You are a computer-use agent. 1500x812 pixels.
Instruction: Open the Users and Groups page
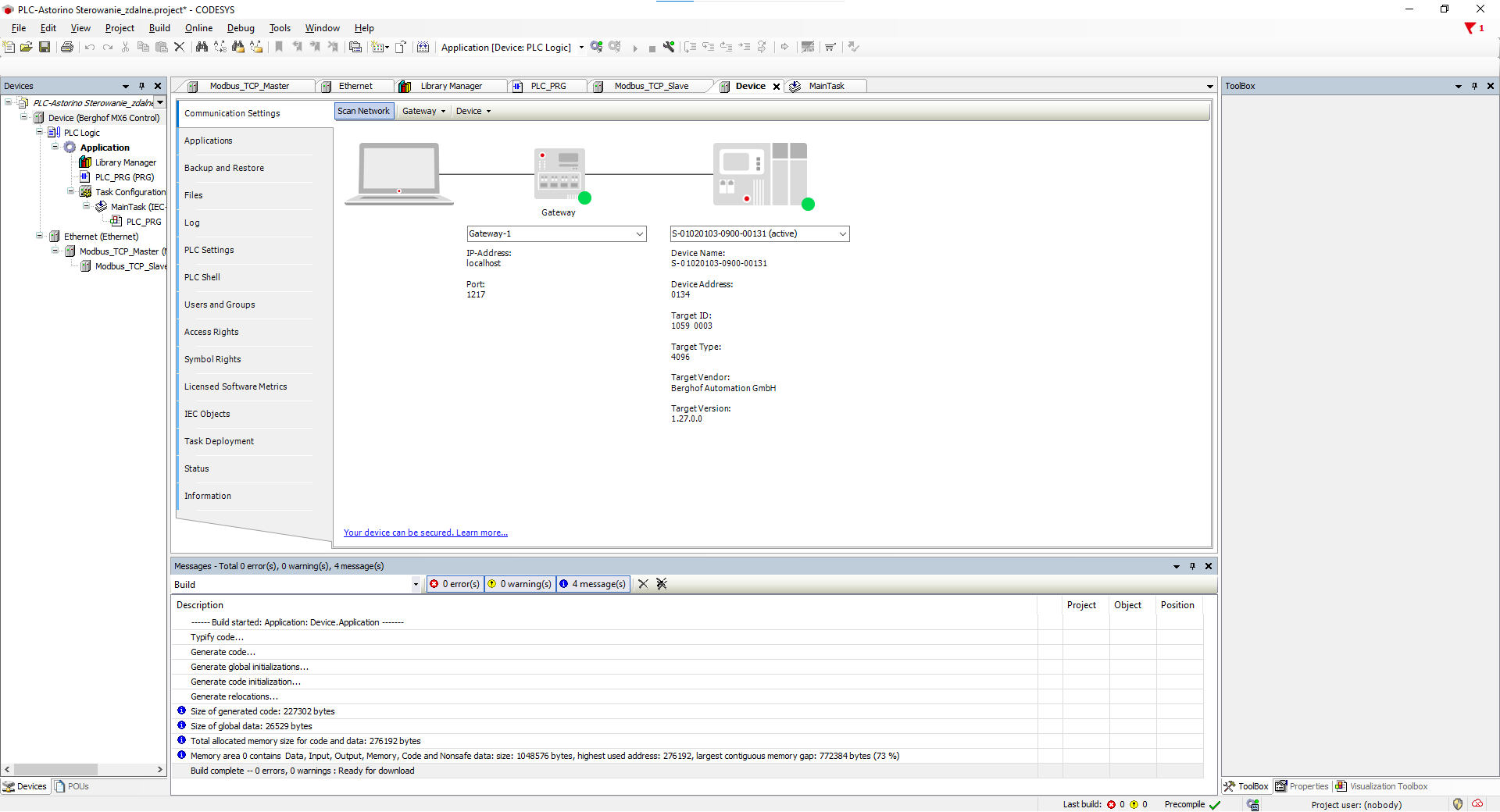[x=220, y=304]
